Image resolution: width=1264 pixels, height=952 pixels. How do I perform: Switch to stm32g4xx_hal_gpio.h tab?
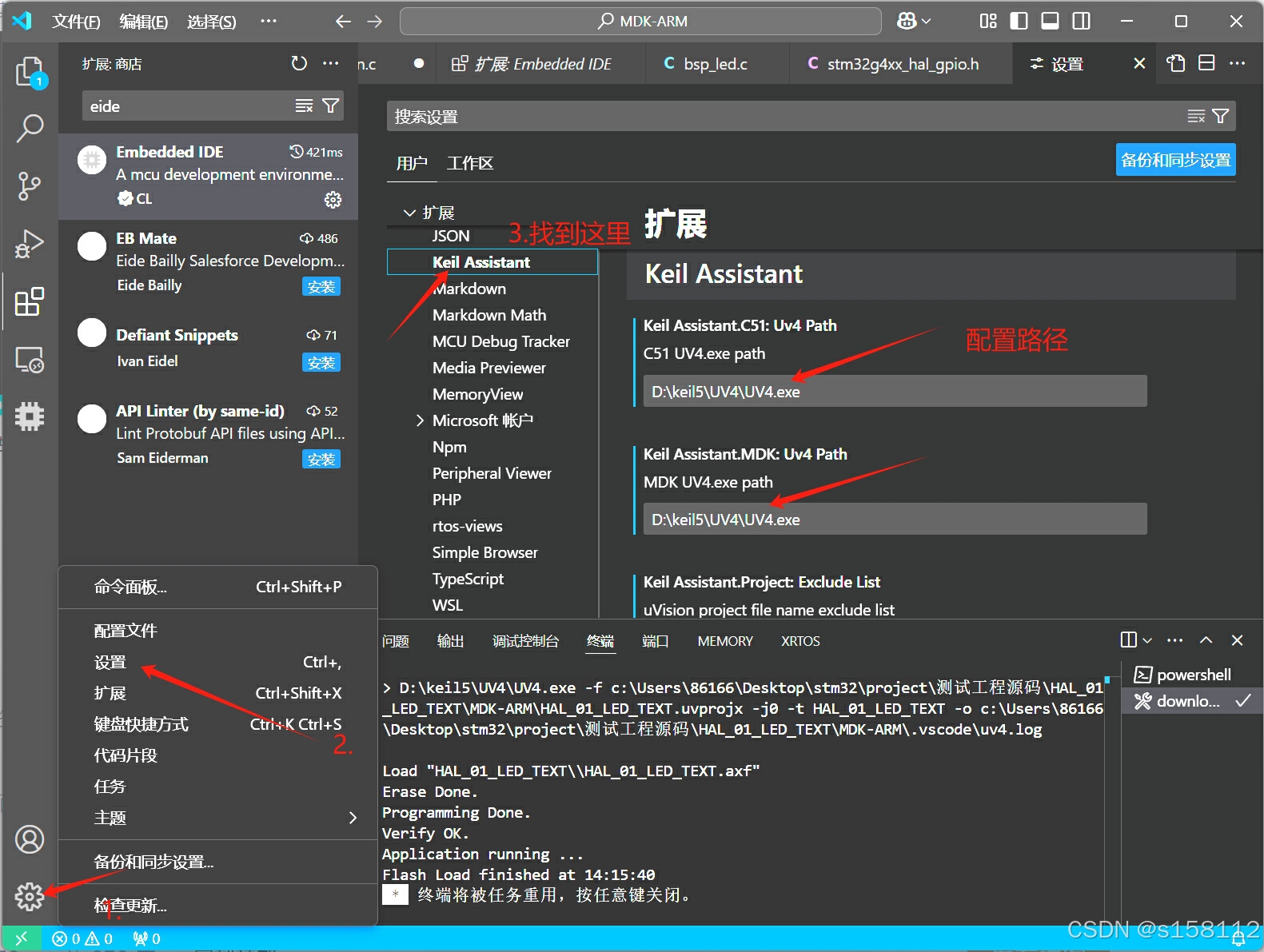point(902,64)
